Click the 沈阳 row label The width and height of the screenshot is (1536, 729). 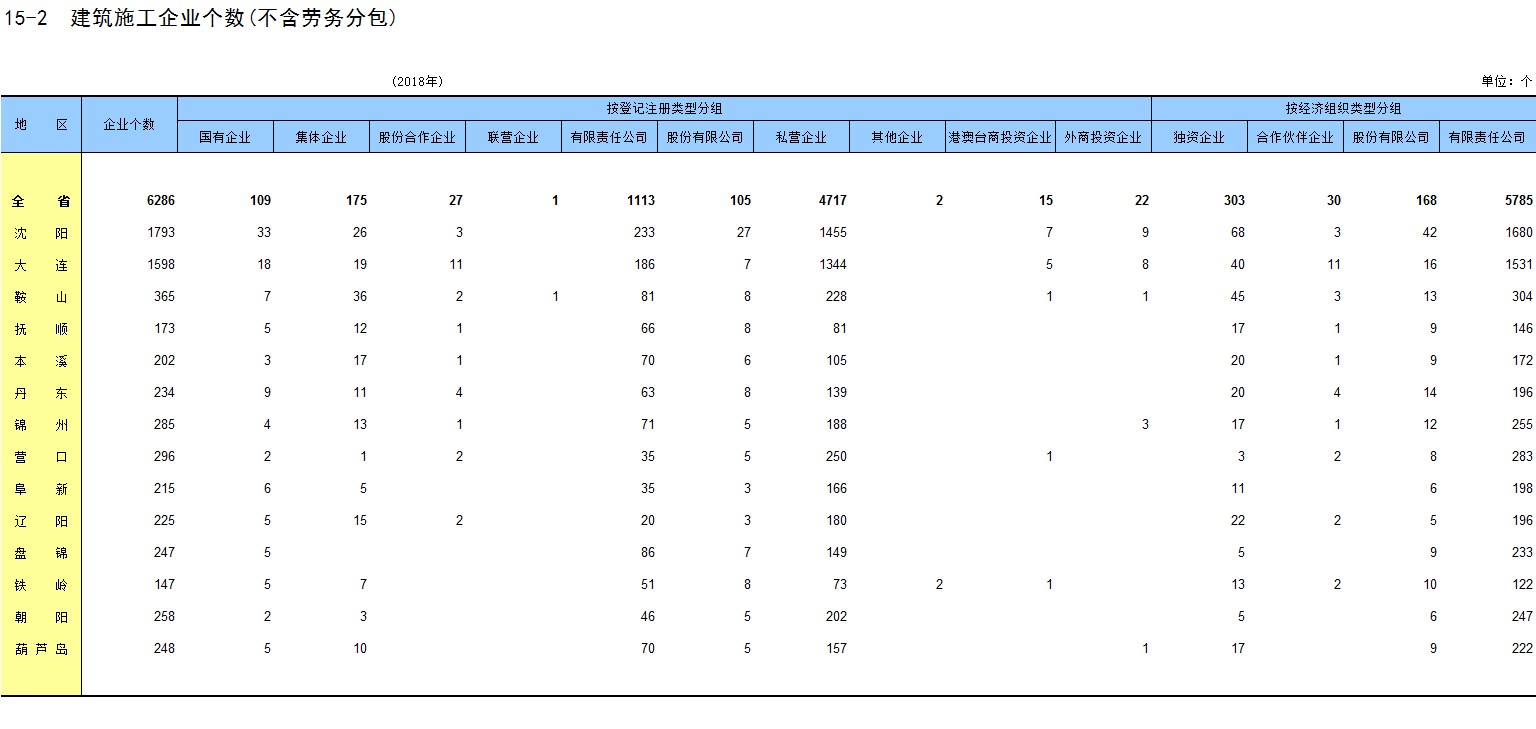[x=41, y=233]
